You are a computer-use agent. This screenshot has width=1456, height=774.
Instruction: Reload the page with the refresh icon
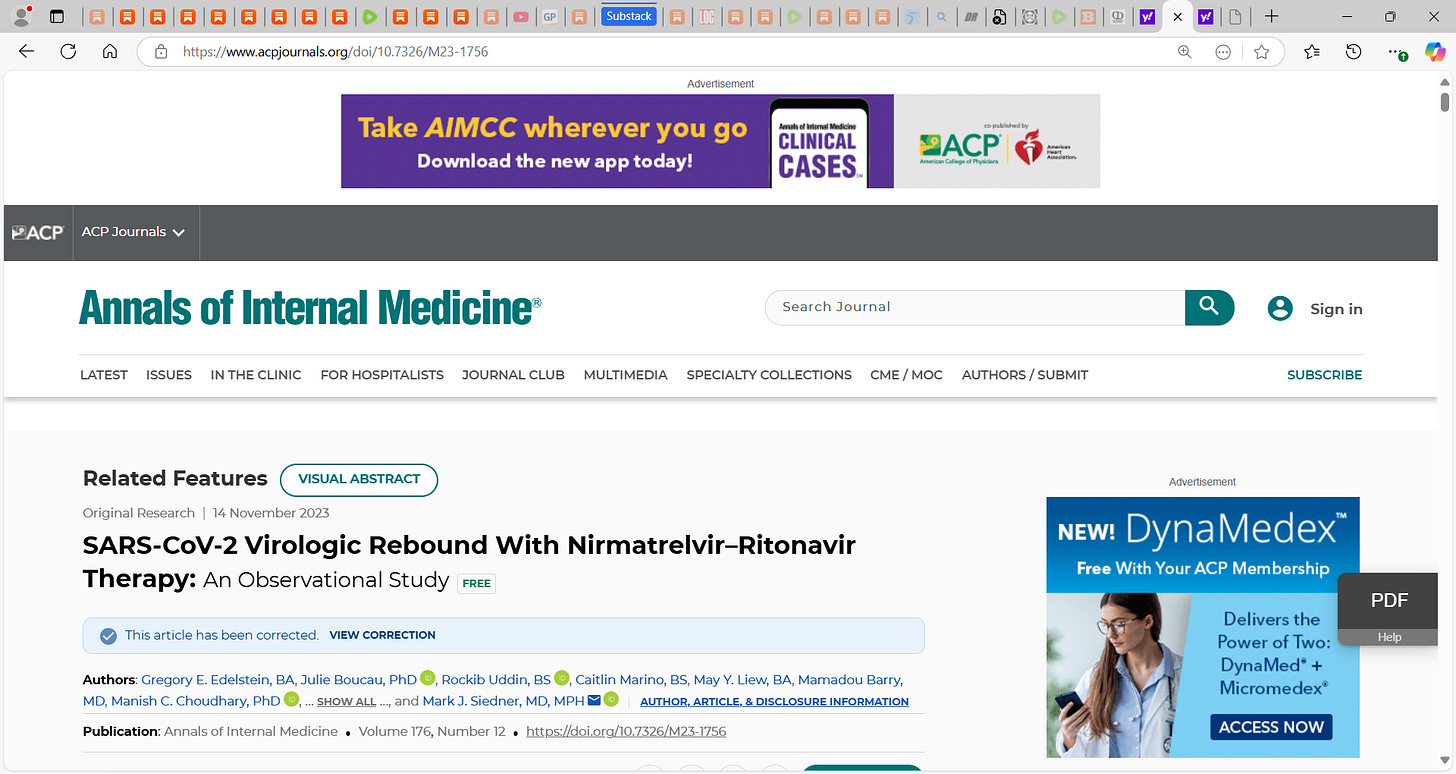pos(68,52)
